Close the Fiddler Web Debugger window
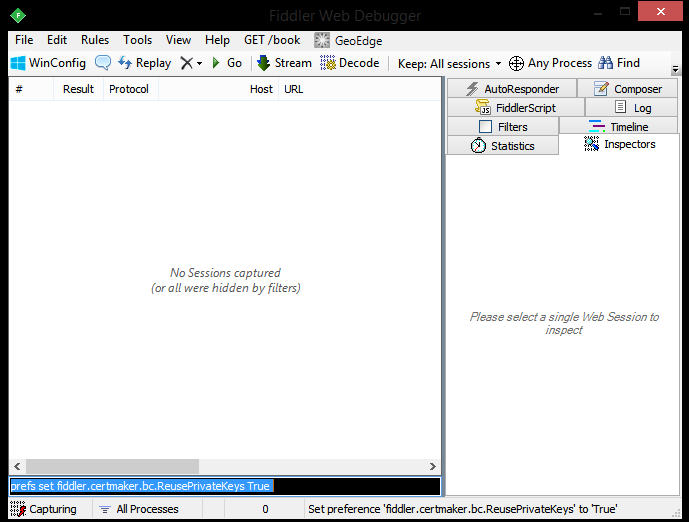 tap(660, 11)
